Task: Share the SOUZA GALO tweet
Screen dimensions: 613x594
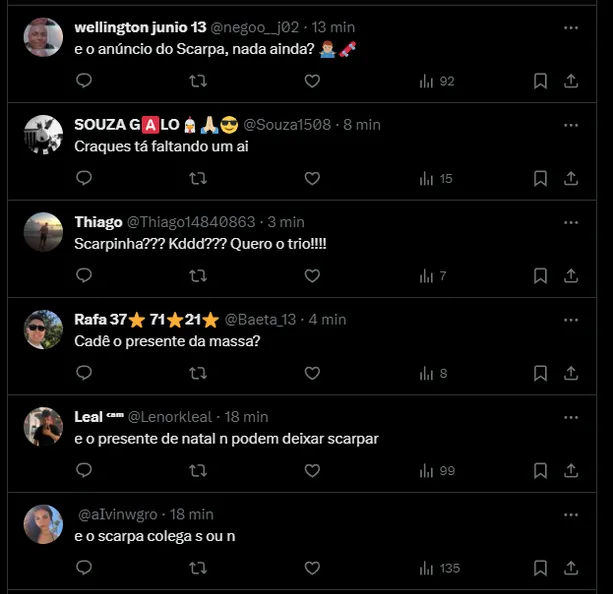Action: (x=571, y=179)
